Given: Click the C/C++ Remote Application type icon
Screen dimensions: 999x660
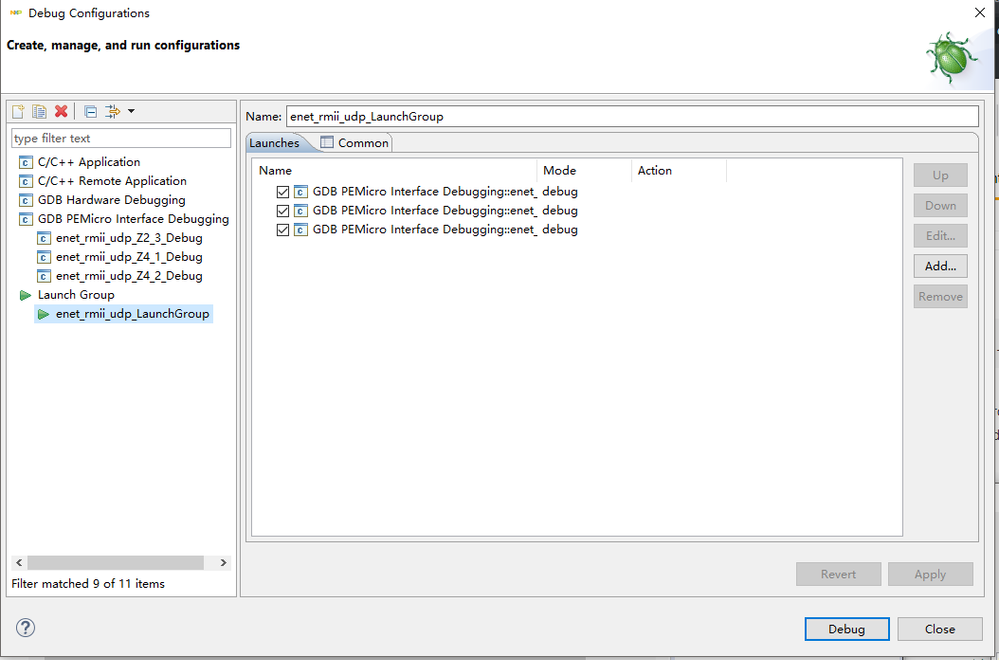Looking at the screenshot, I should (25, 182).
